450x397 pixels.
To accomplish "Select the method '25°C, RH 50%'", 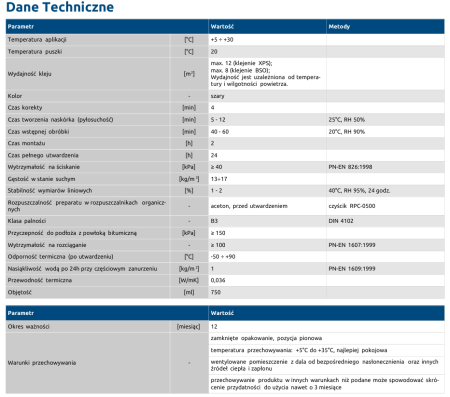I will coord(347,120).
